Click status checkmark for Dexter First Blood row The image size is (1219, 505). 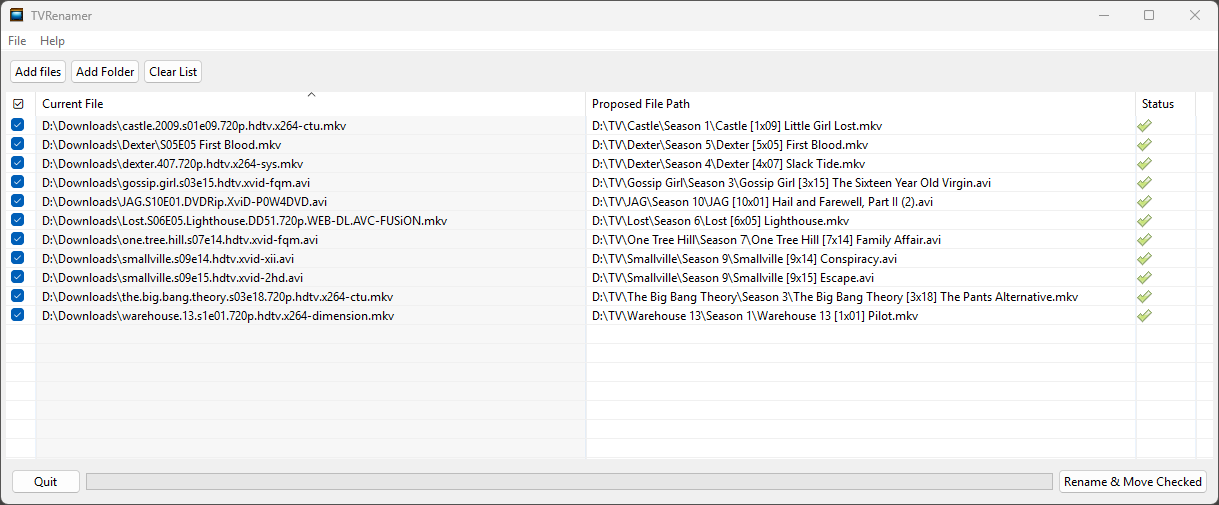tap(1145, 145)
